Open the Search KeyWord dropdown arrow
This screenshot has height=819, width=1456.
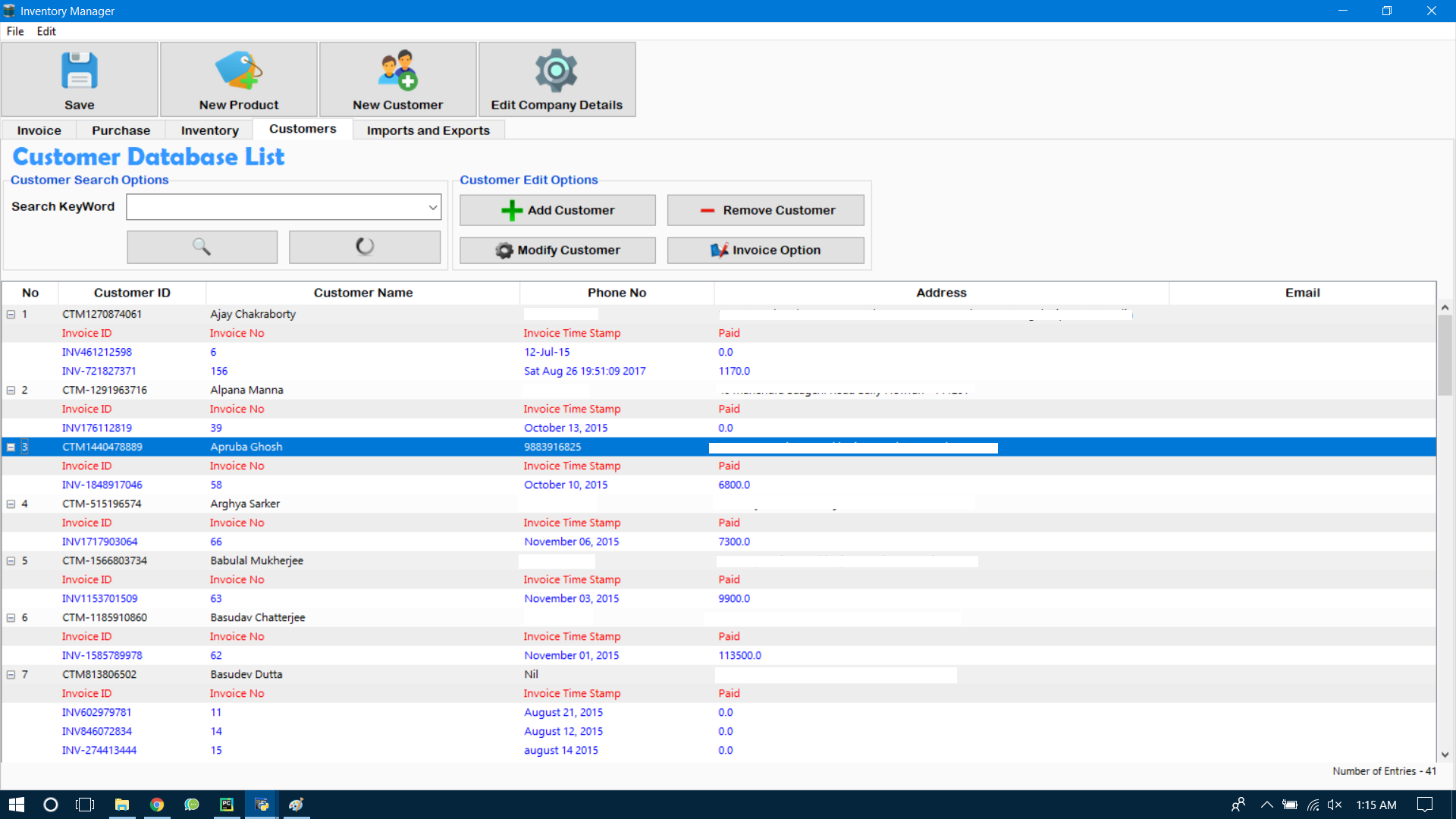[433, 207]
